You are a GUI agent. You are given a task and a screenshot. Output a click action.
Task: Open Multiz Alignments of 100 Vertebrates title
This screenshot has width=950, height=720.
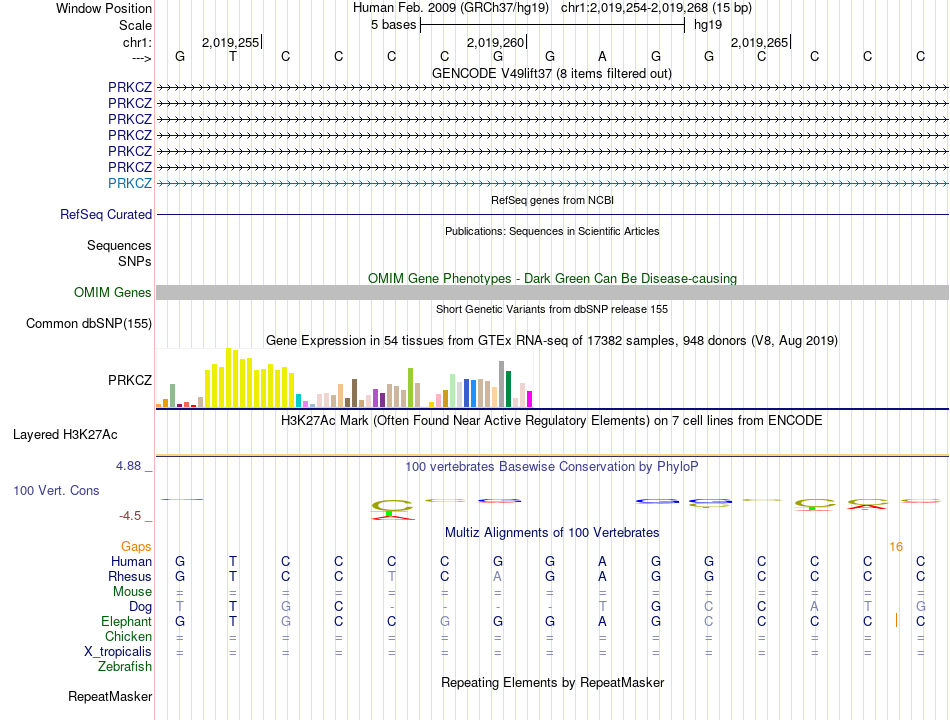click(552, 533)
